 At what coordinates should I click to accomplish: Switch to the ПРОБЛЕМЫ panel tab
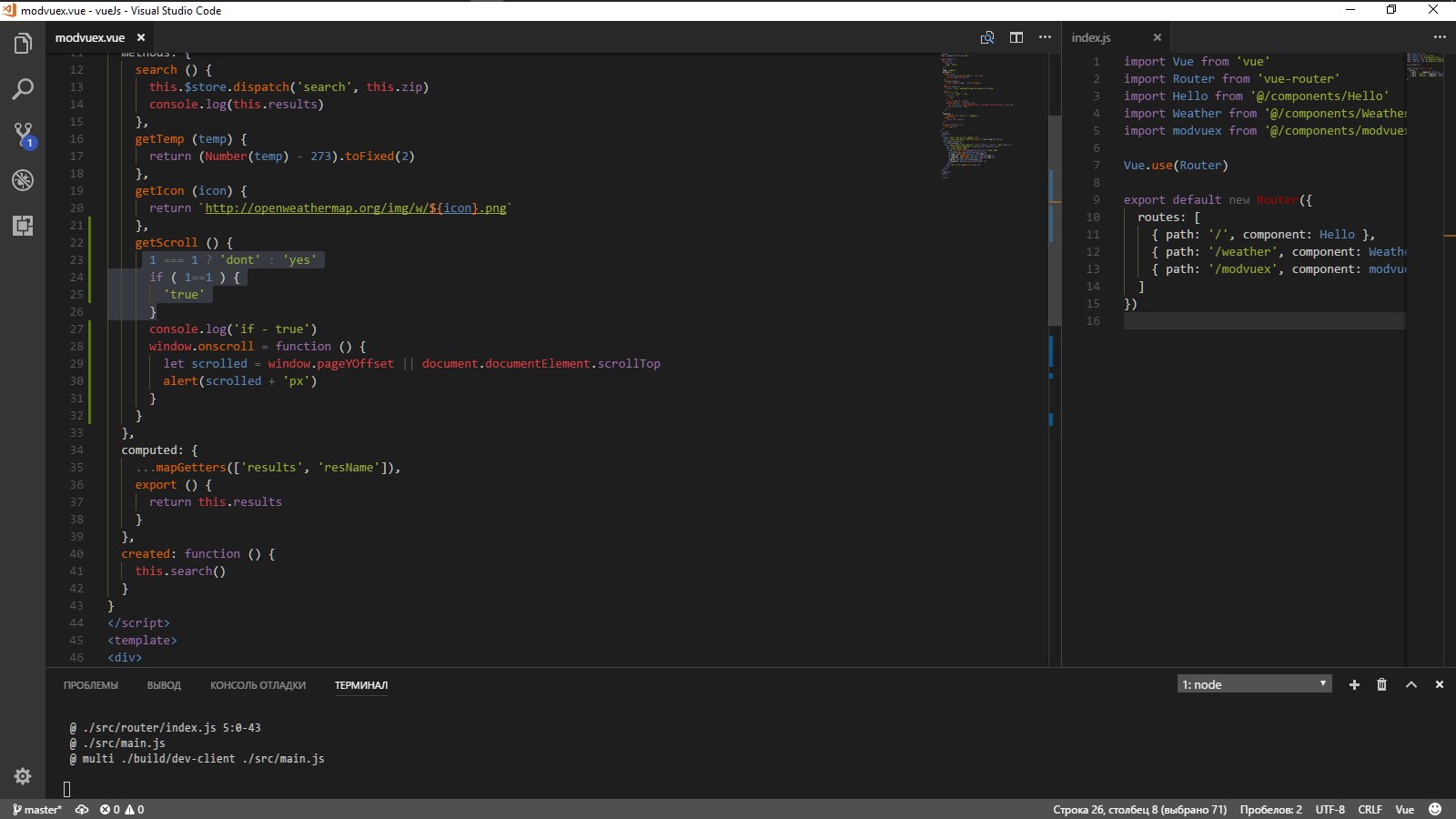[91, 685]
